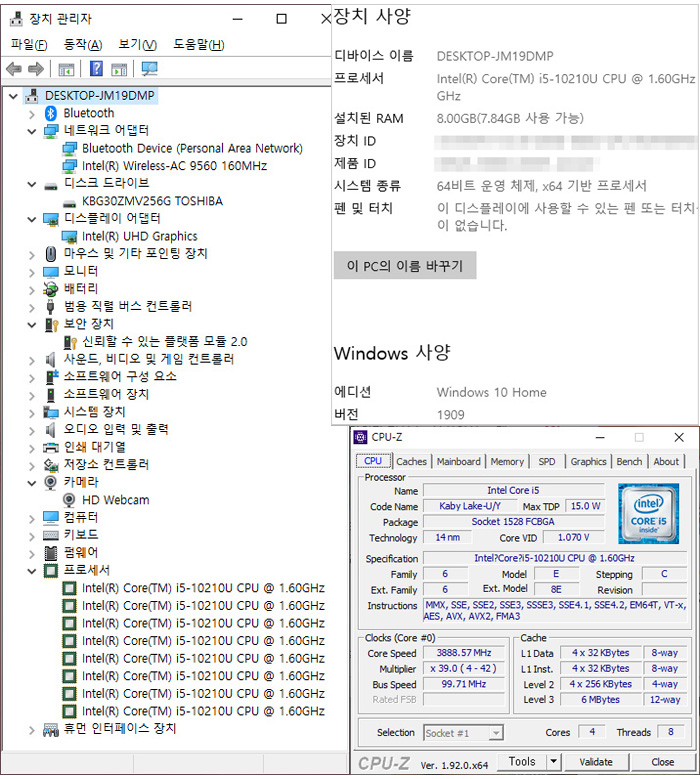Click the 디스크 드라이브 category icon
This screenshot has width=700, height=779.
(x=51, y=187)
